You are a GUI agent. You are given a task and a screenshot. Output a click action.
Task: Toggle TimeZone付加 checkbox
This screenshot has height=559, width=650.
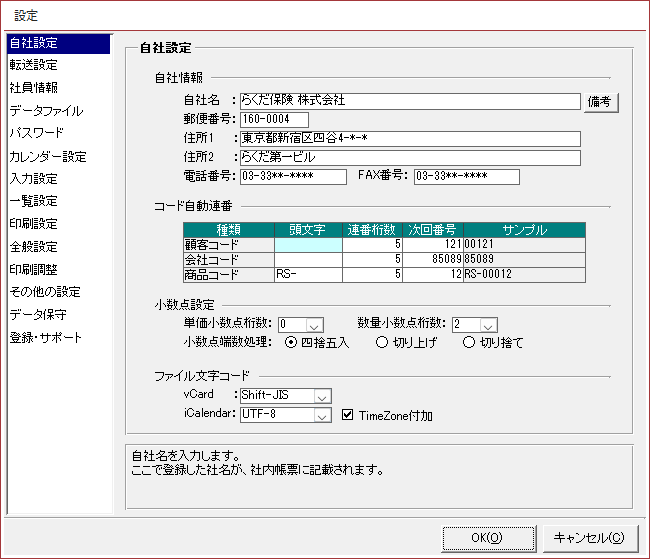[x=348, y=415]
